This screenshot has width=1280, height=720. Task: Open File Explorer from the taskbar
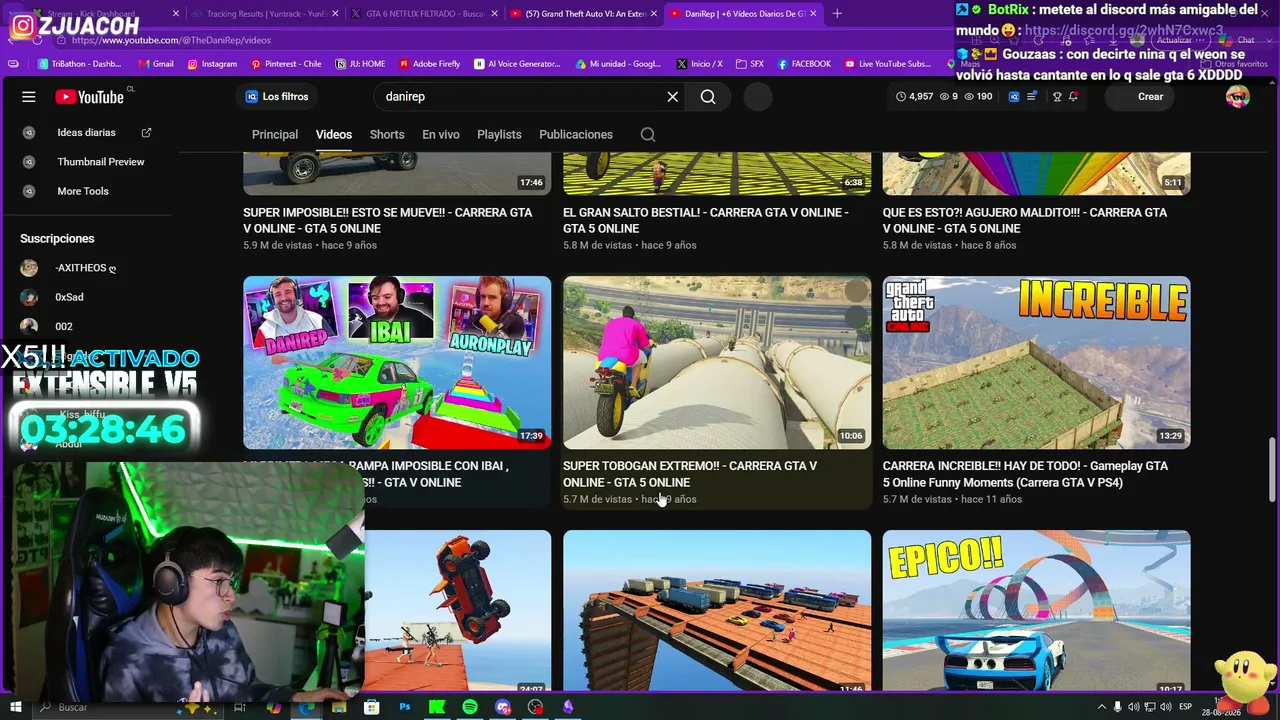pos(339,707)
